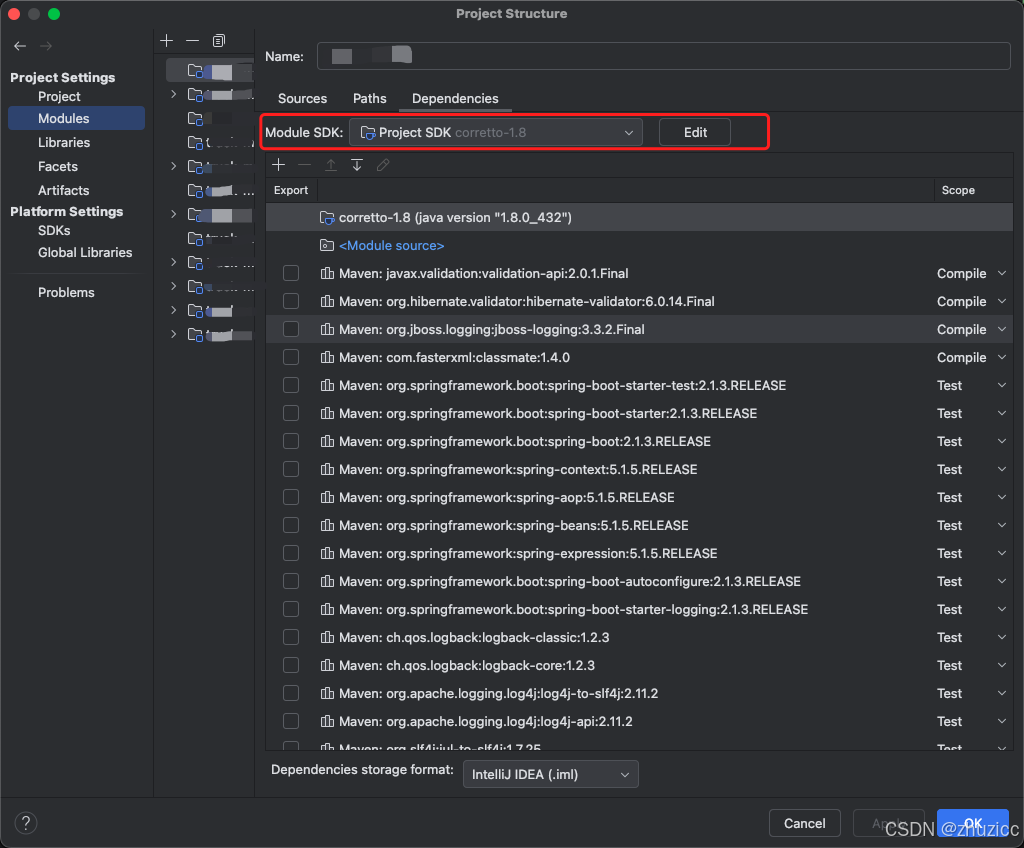Click the Cancel button
Image resolution: width=1024 pixels, height=848 pixels.
804,823
